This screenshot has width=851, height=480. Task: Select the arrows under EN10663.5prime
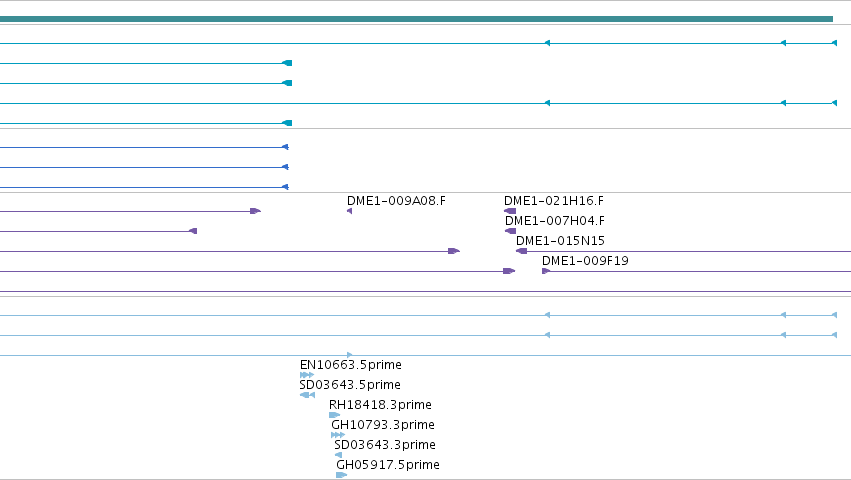coord(307,375)
